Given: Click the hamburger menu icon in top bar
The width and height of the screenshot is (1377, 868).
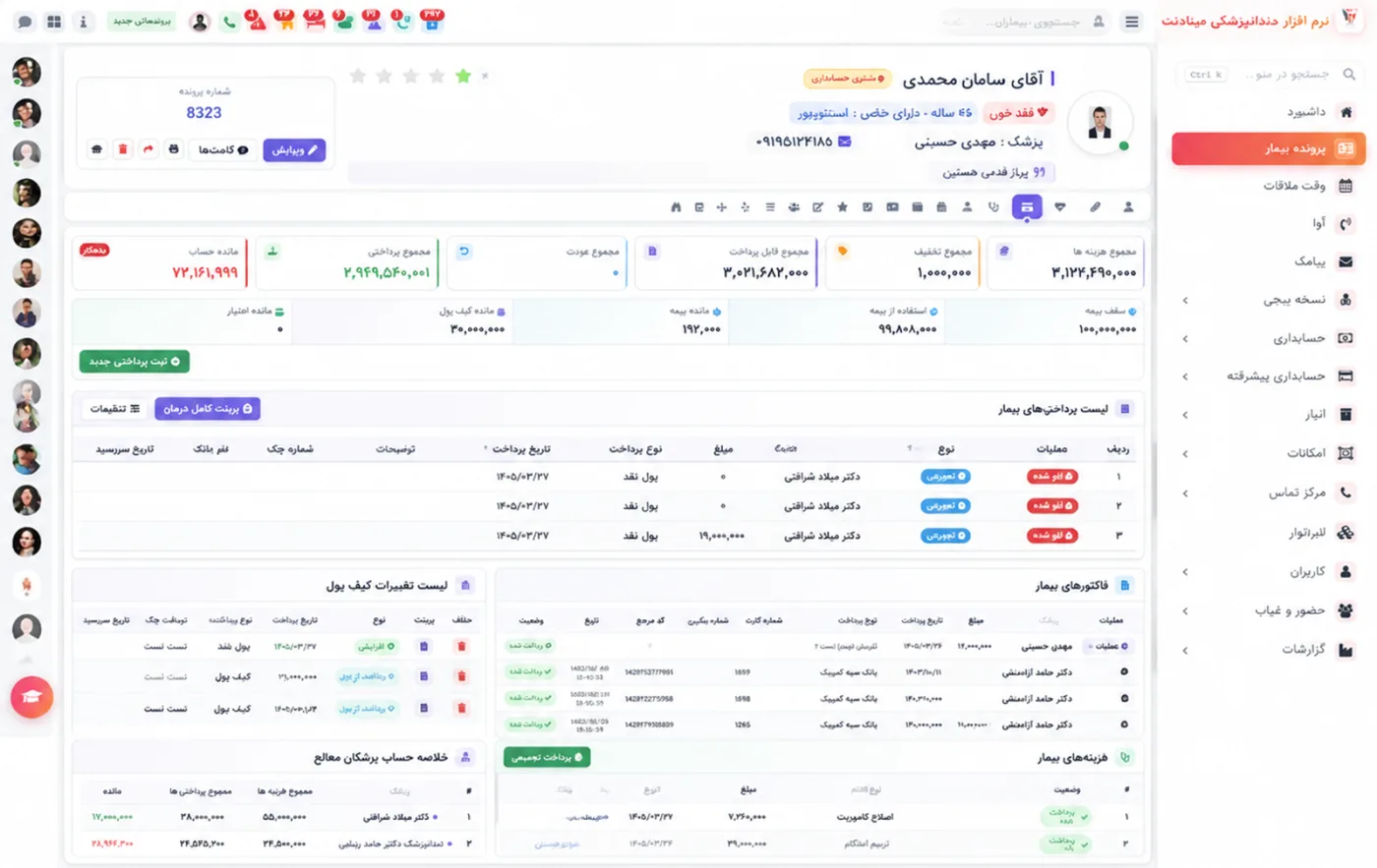Looking at the screenshot, I should [1132, 22].
